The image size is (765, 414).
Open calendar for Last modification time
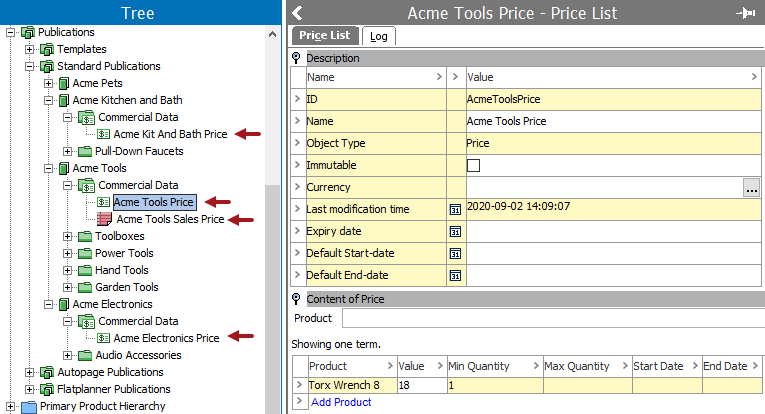(455, 210)
